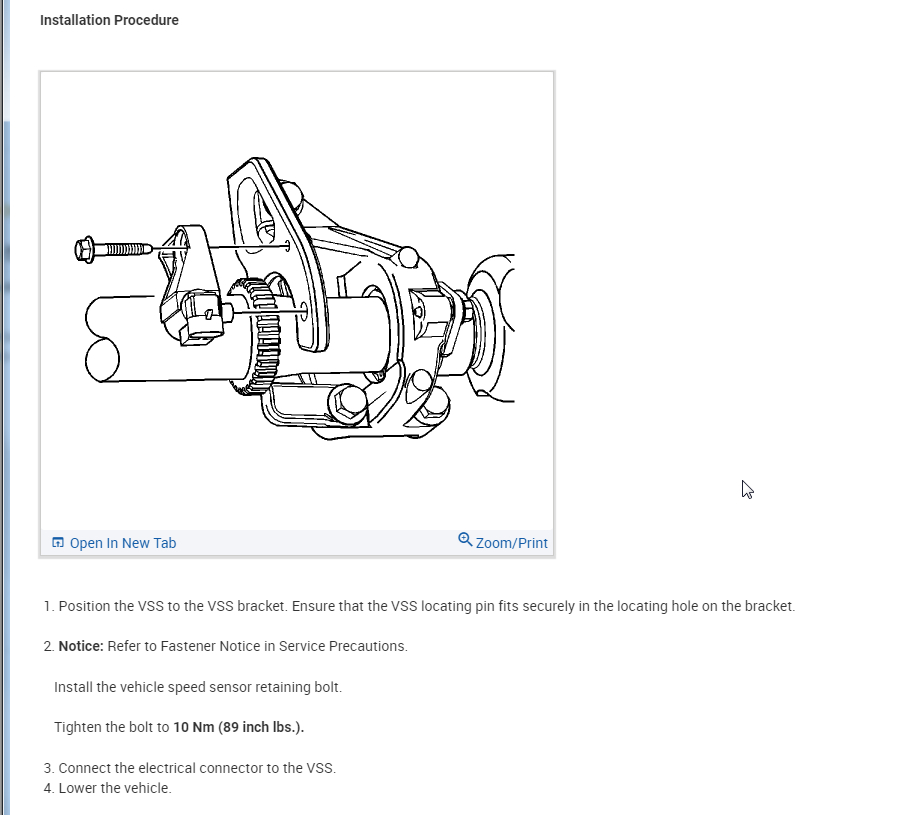Click the Open In New Tab link
Image resolution: width=917 pixels, height=815 pixels.
(x=114, y=543)
